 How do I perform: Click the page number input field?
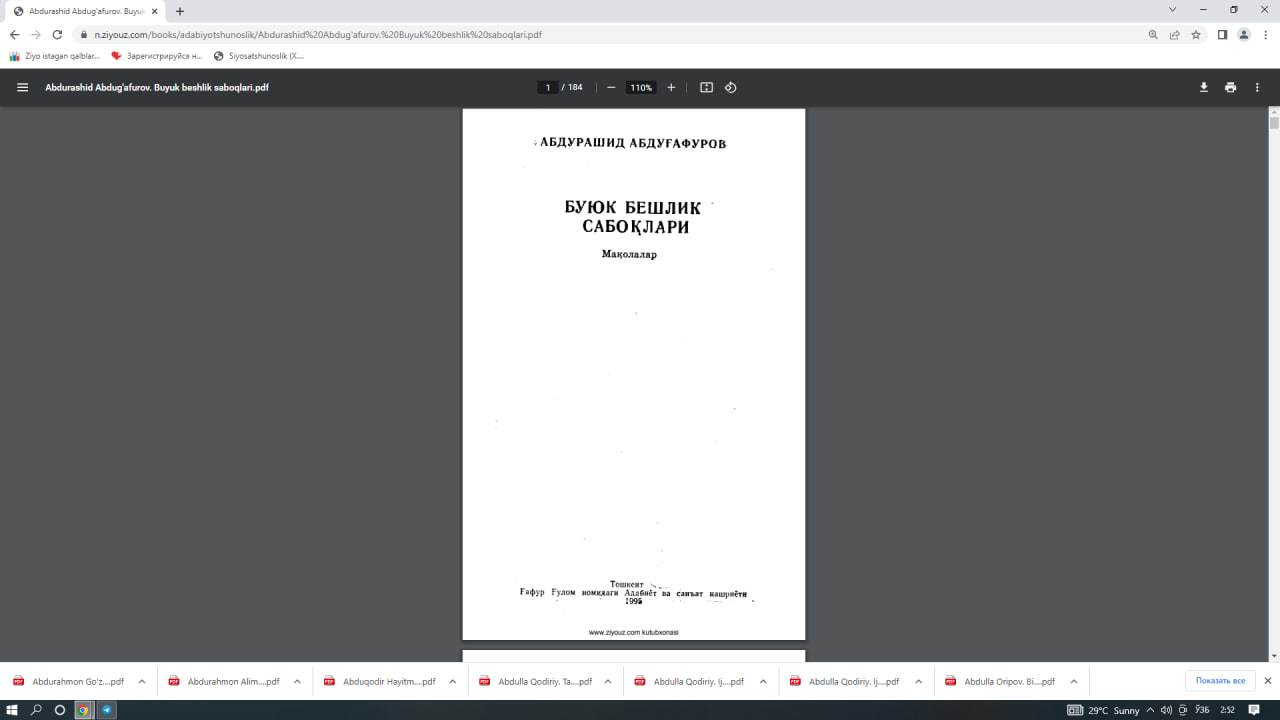pos(547,87)
